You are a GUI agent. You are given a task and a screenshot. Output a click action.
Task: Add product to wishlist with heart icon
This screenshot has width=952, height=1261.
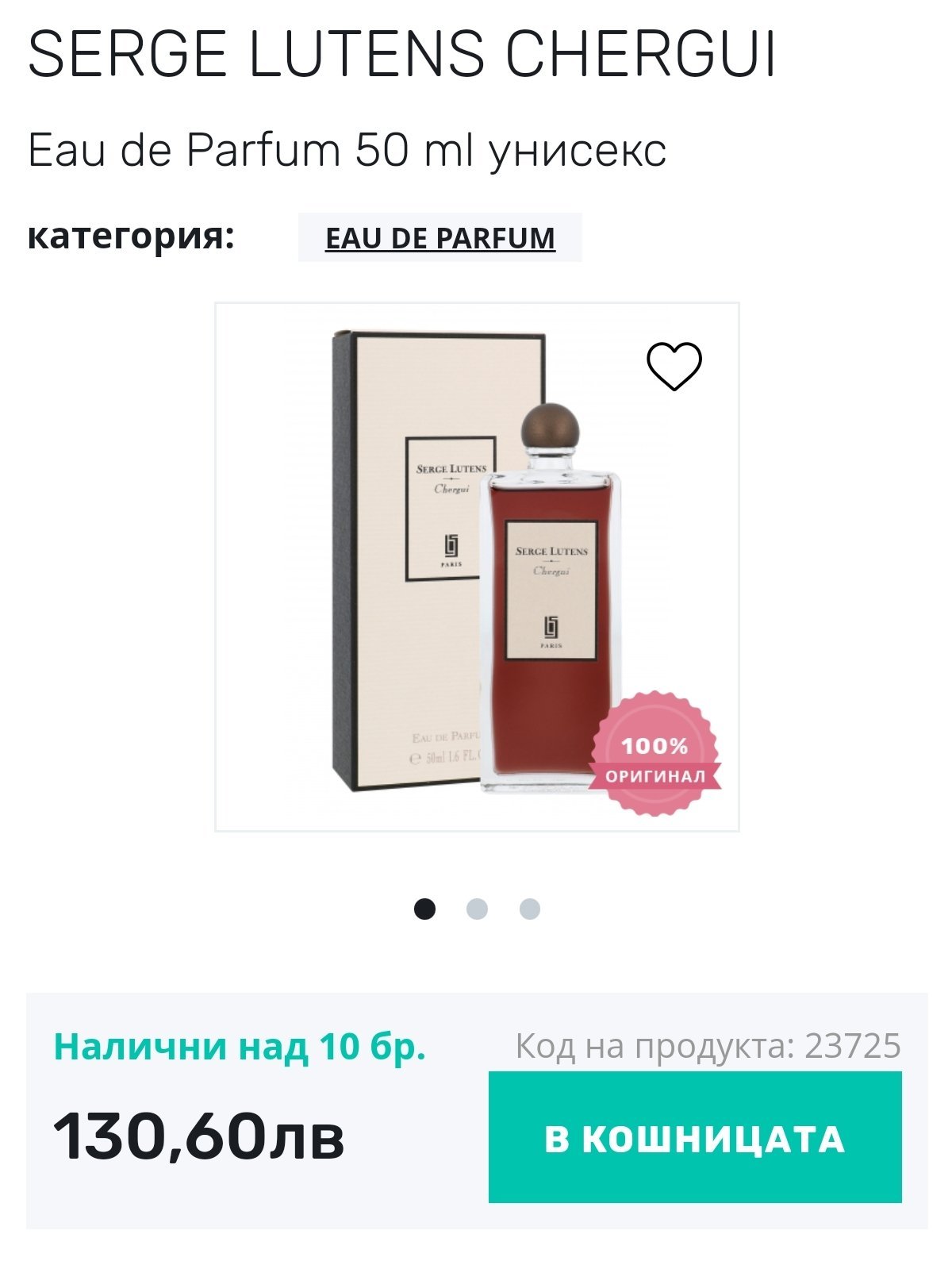tap(674, 366)
